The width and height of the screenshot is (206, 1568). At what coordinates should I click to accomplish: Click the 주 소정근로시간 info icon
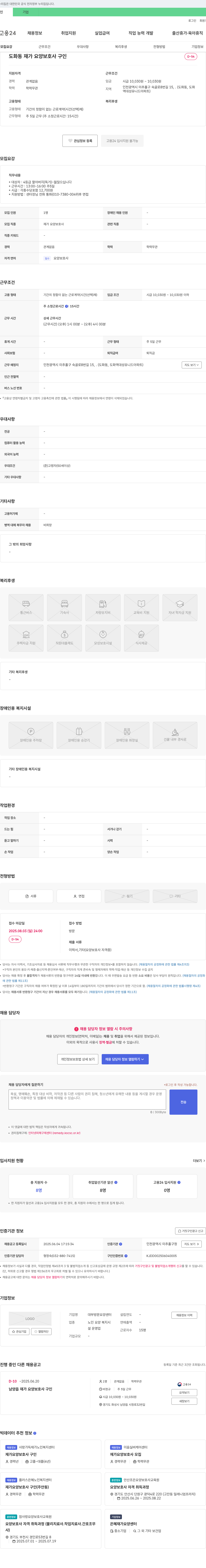pos(67,306)
